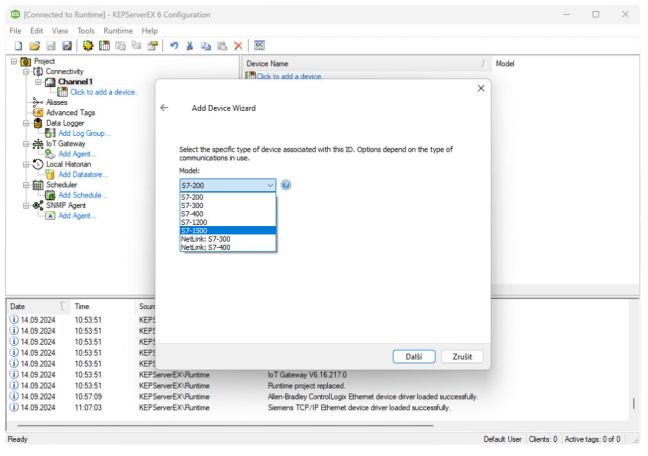This screenshot has height=456, width=648.
Task: Click the Paste toolbar icon
Action: coord(222,46)
